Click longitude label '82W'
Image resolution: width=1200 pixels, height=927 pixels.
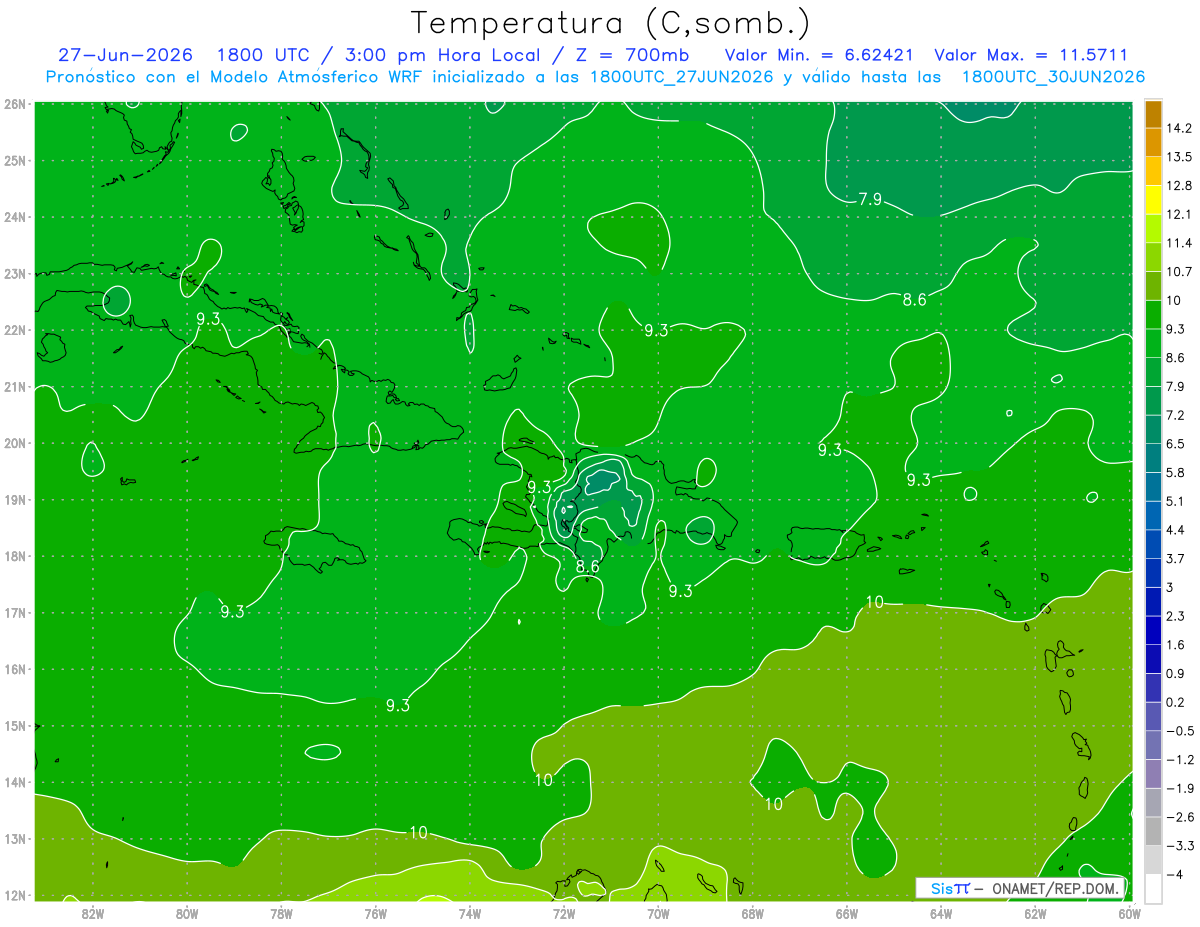[x=93, y=913]
